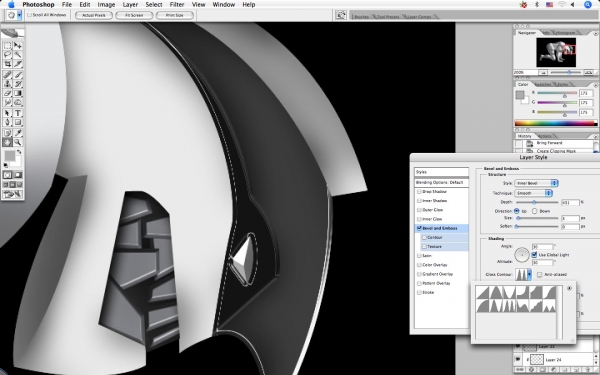Select the Eraser tool
Viewport: 600px width, 375px height.
(x=7, y=93)
